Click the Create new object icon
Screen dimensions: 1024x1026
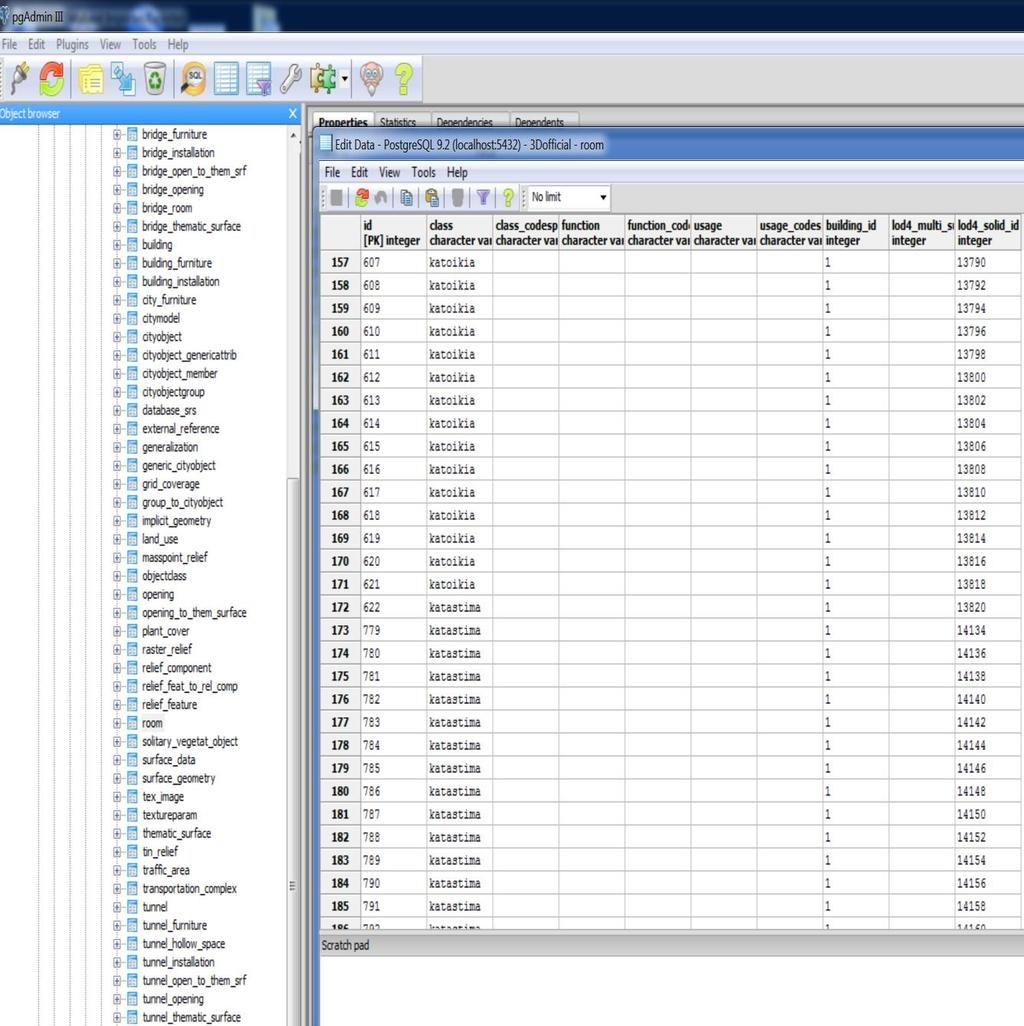pos(123,79)
